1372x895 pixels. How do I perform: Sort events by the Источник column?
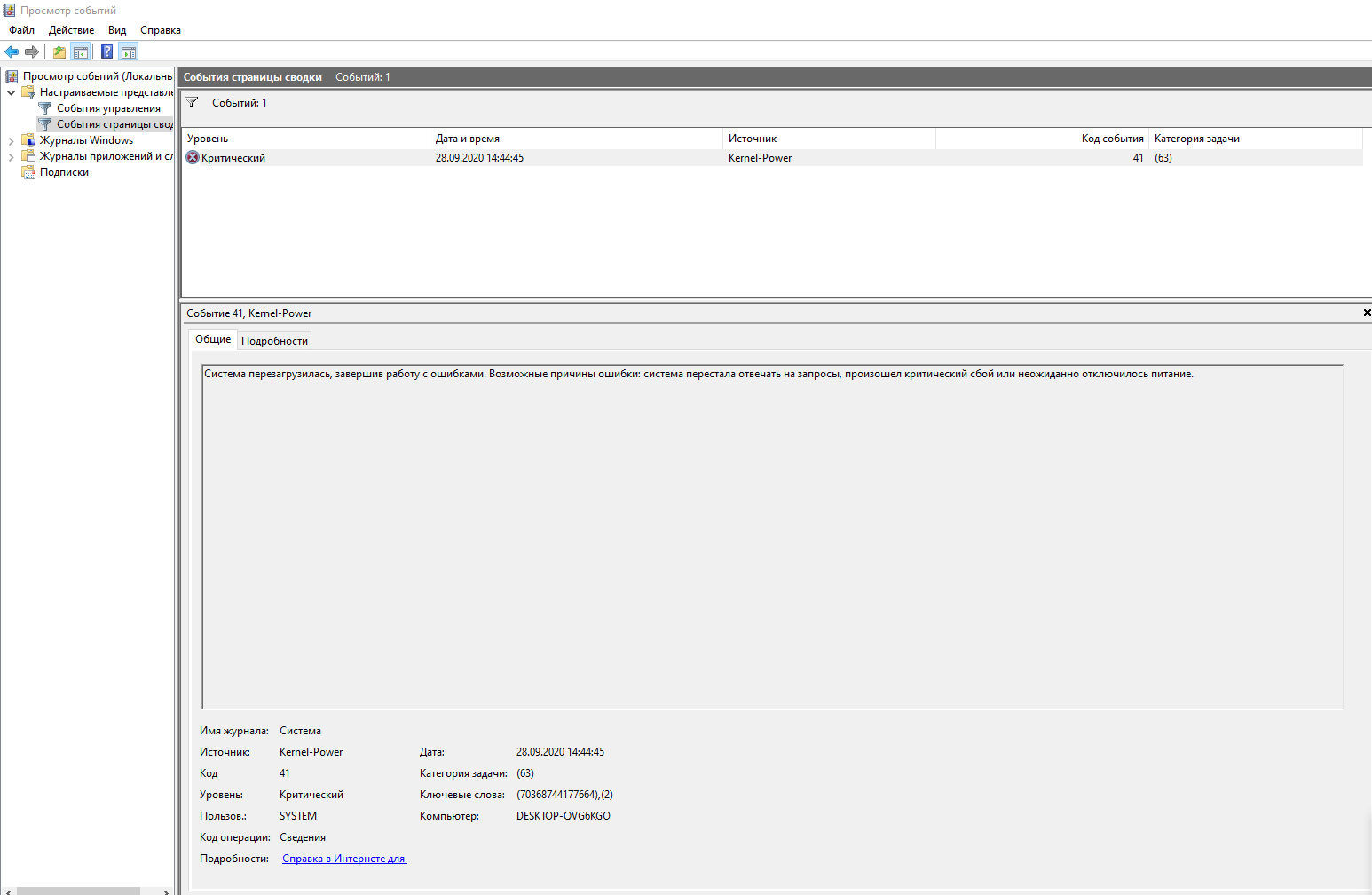coord(829,139)
